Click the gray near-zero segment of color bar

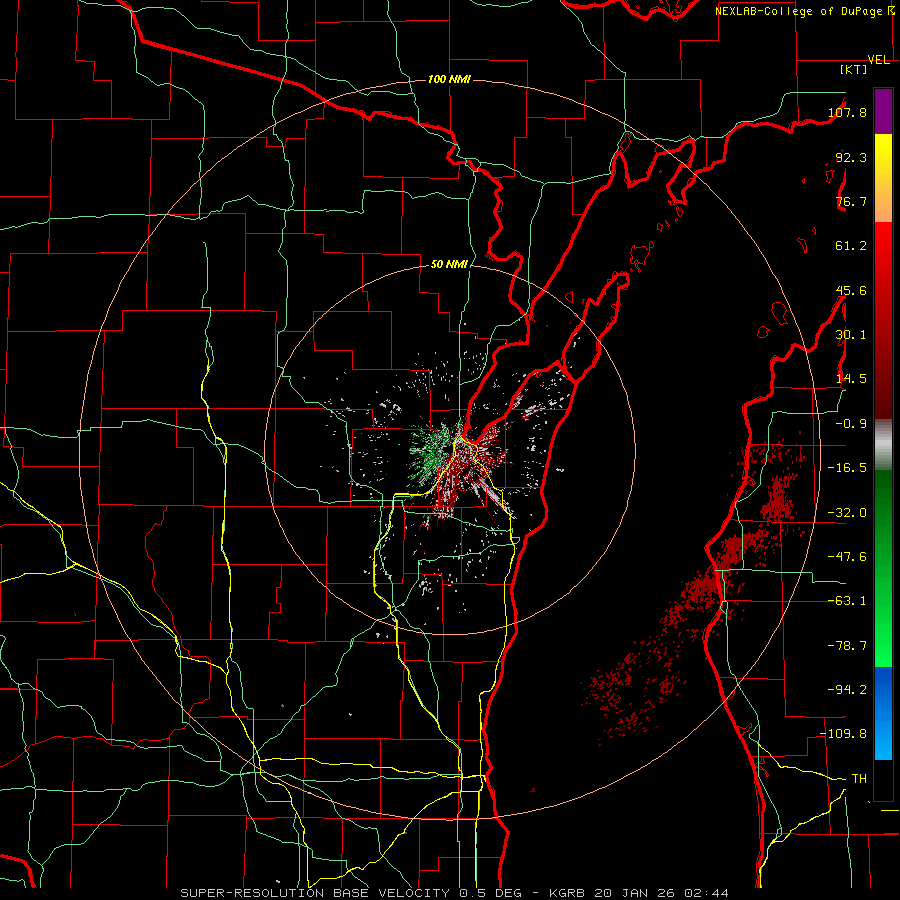(x=883, y=445)
